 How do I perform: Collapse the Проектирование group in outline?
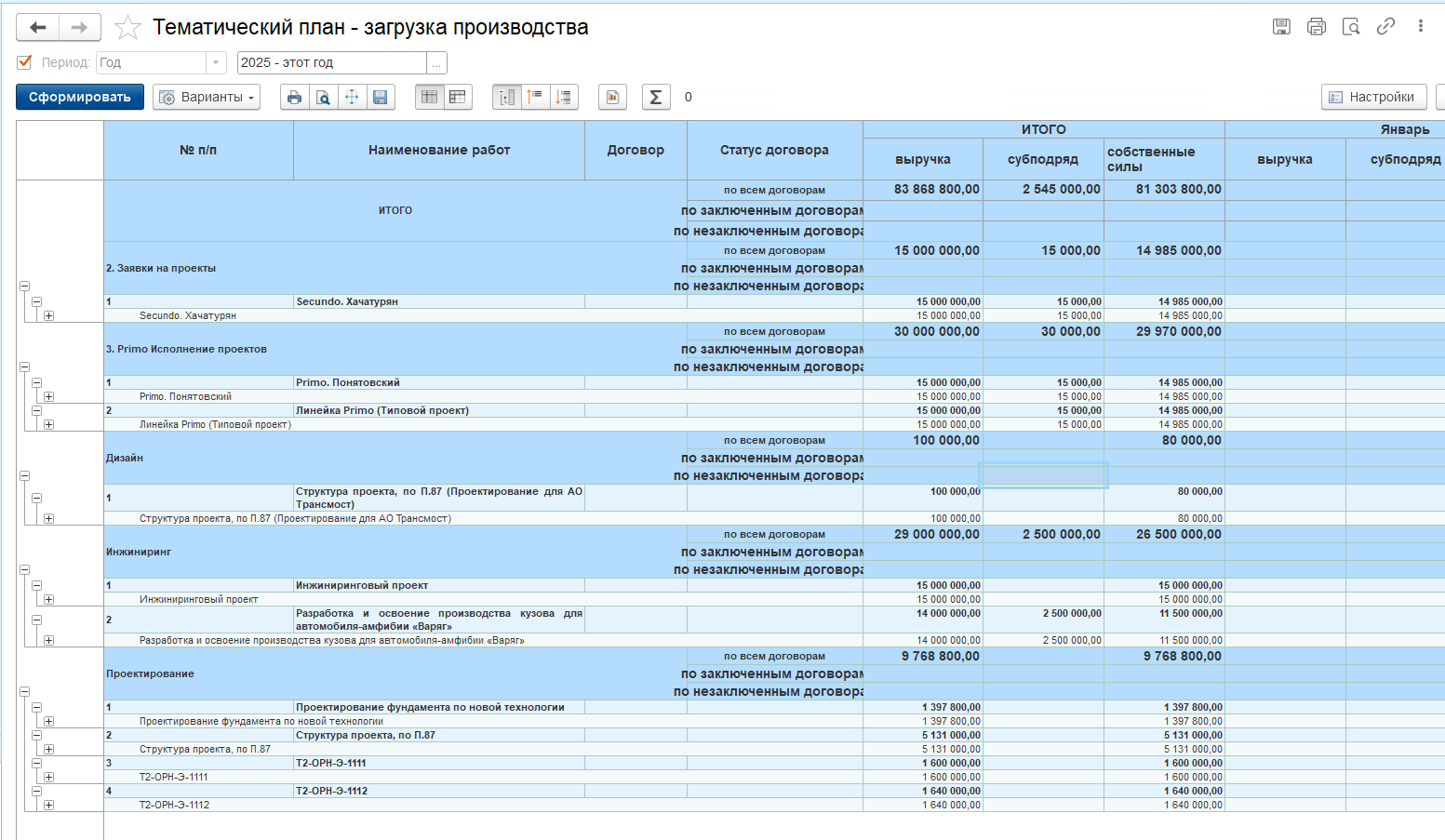pyautogui.click(x=24, y=691)
